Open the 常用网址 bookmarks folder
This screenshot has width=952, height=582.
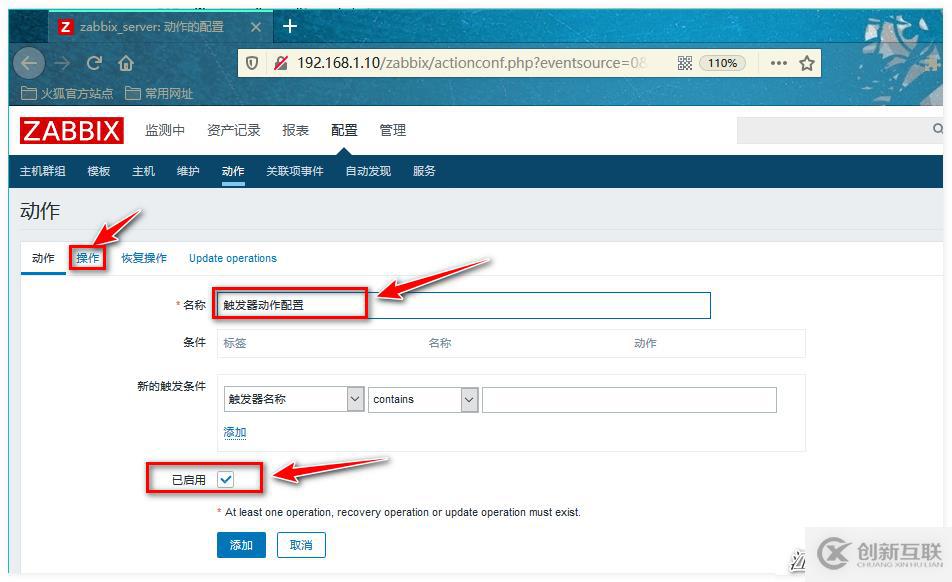[x=159, y=93]
